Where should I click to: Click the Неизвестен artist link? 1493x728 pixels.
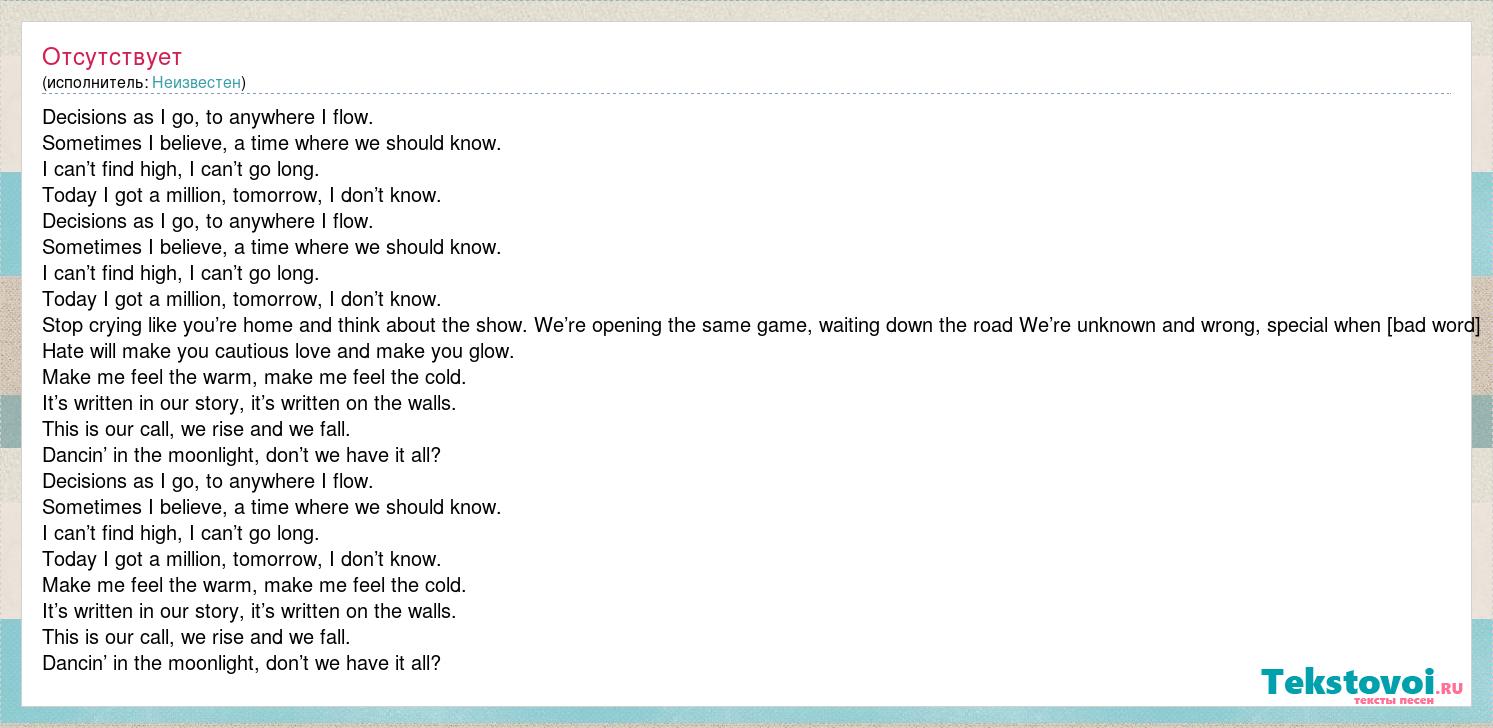(x=196, y=82)
